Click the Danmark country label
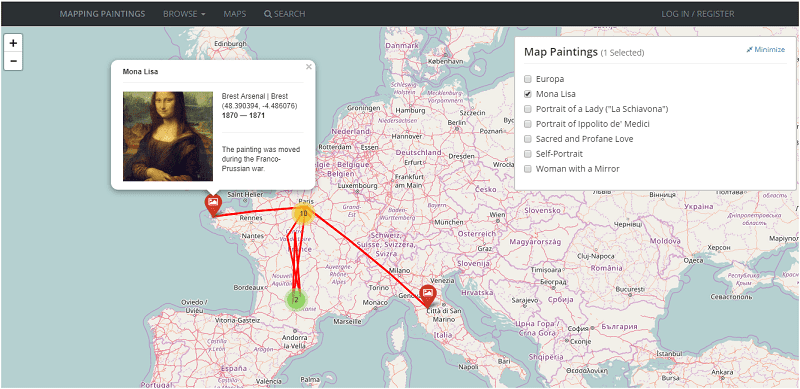This screenshot has height=389, width=800. [x=402, y=45]
